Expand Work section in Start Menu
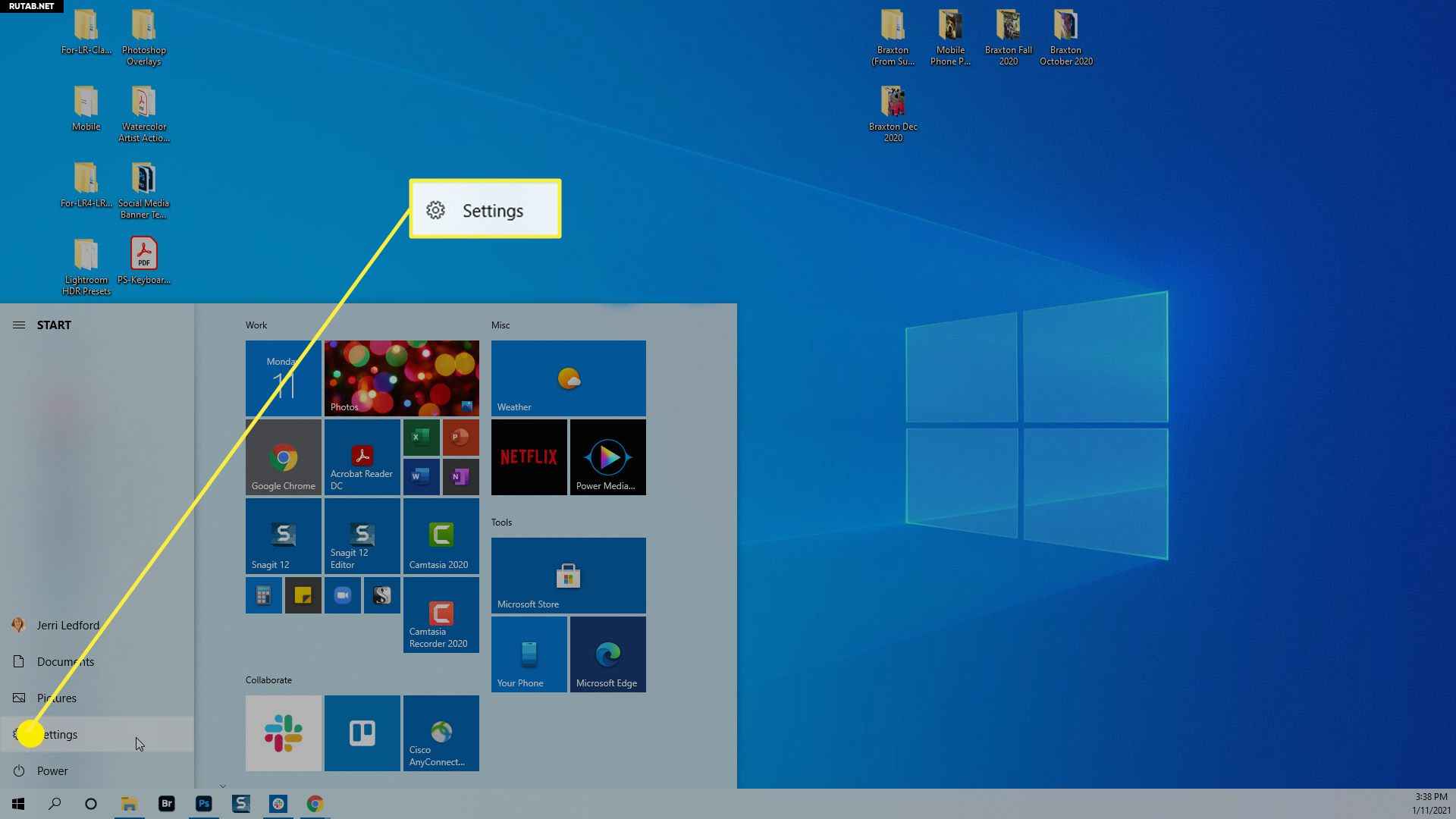This screenshot has width=1456, height=819. pos(257,324)
